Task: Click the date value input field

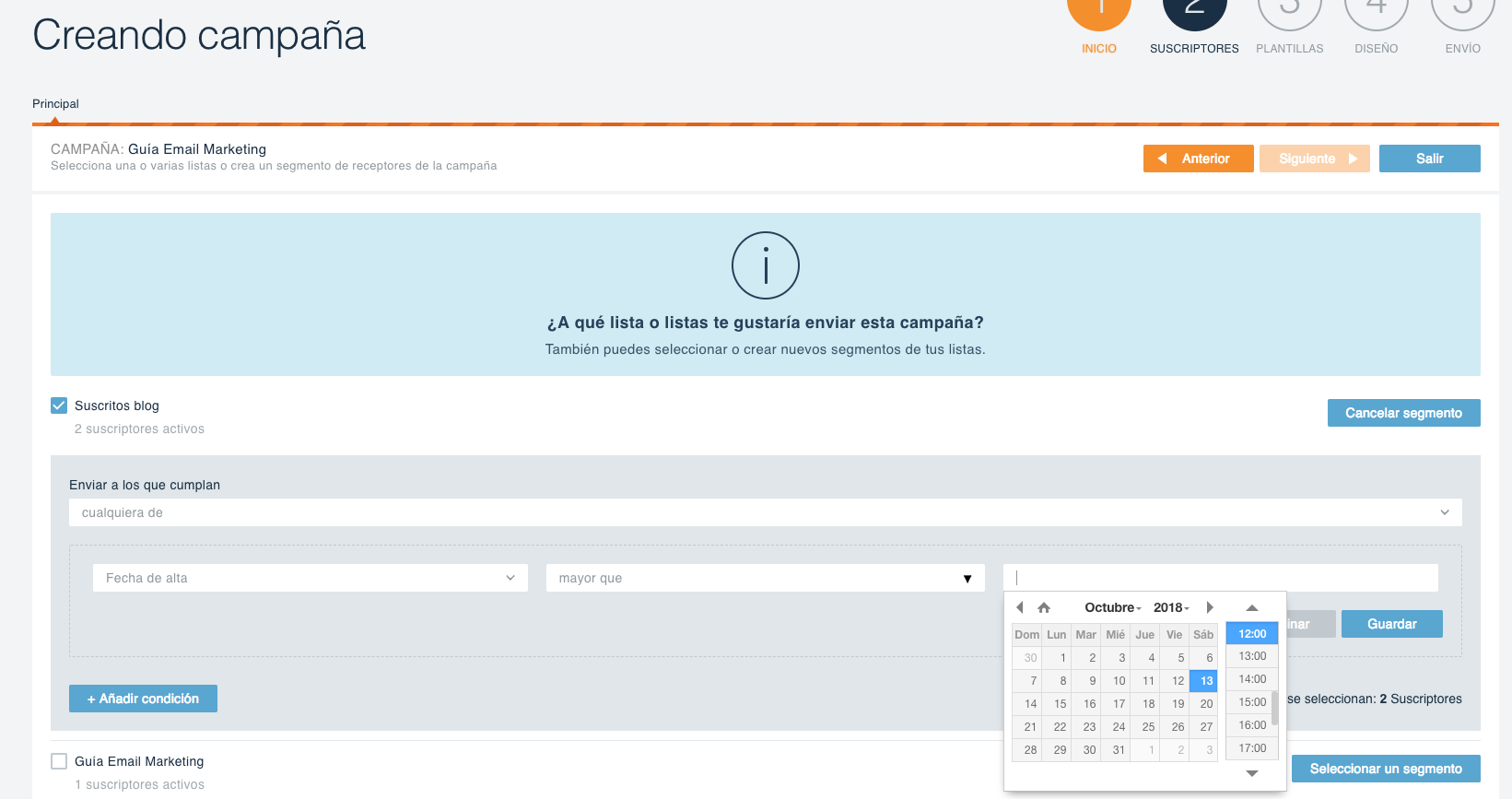Action: tap(1221, 578)
